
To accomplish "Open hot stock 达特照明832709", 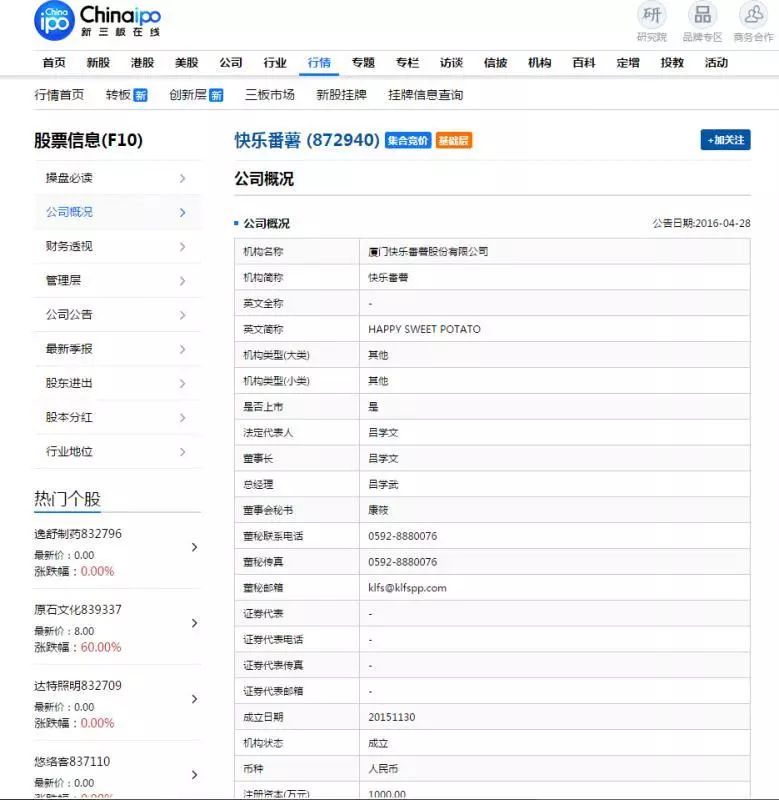I will pyautogui.click(x=78, y=686).
